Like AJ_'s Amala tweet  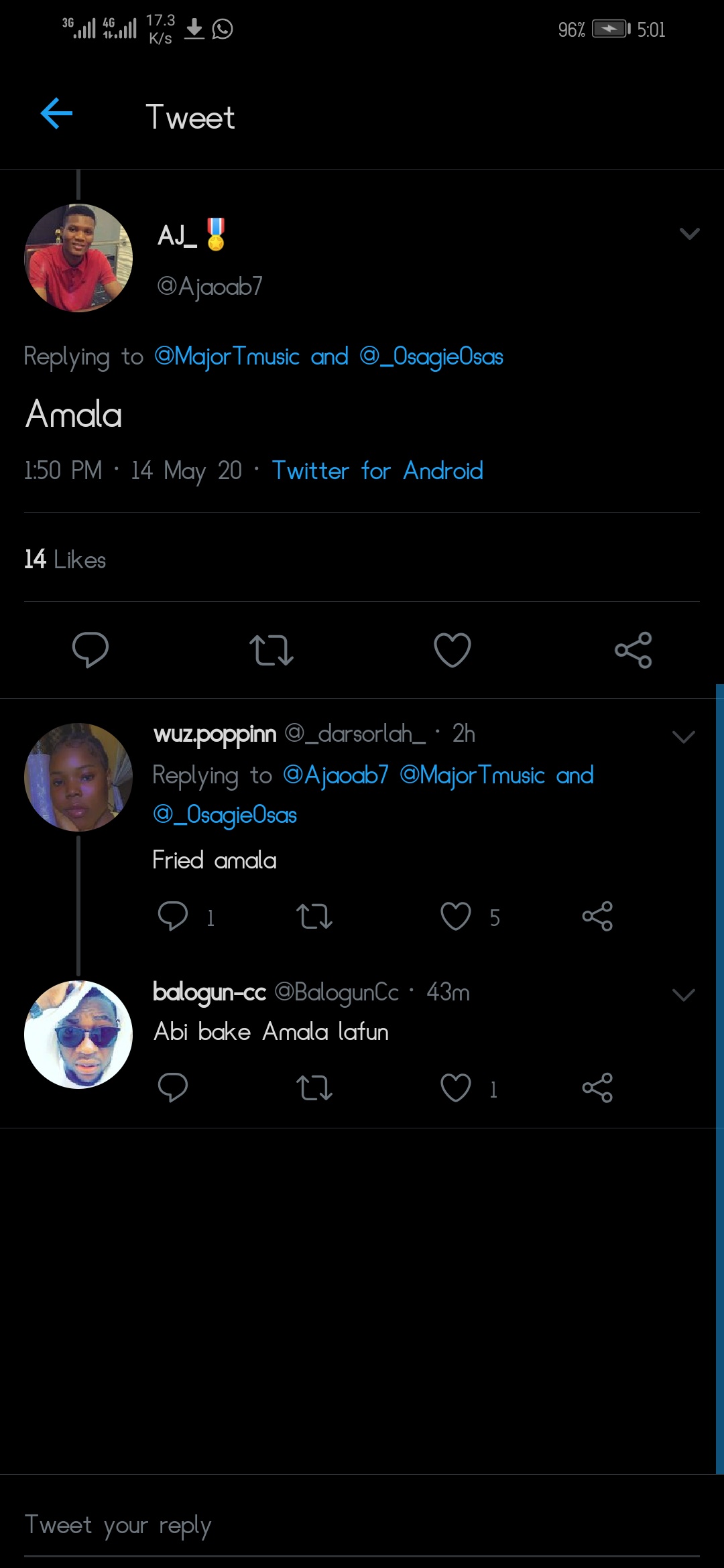pos(452,650)
